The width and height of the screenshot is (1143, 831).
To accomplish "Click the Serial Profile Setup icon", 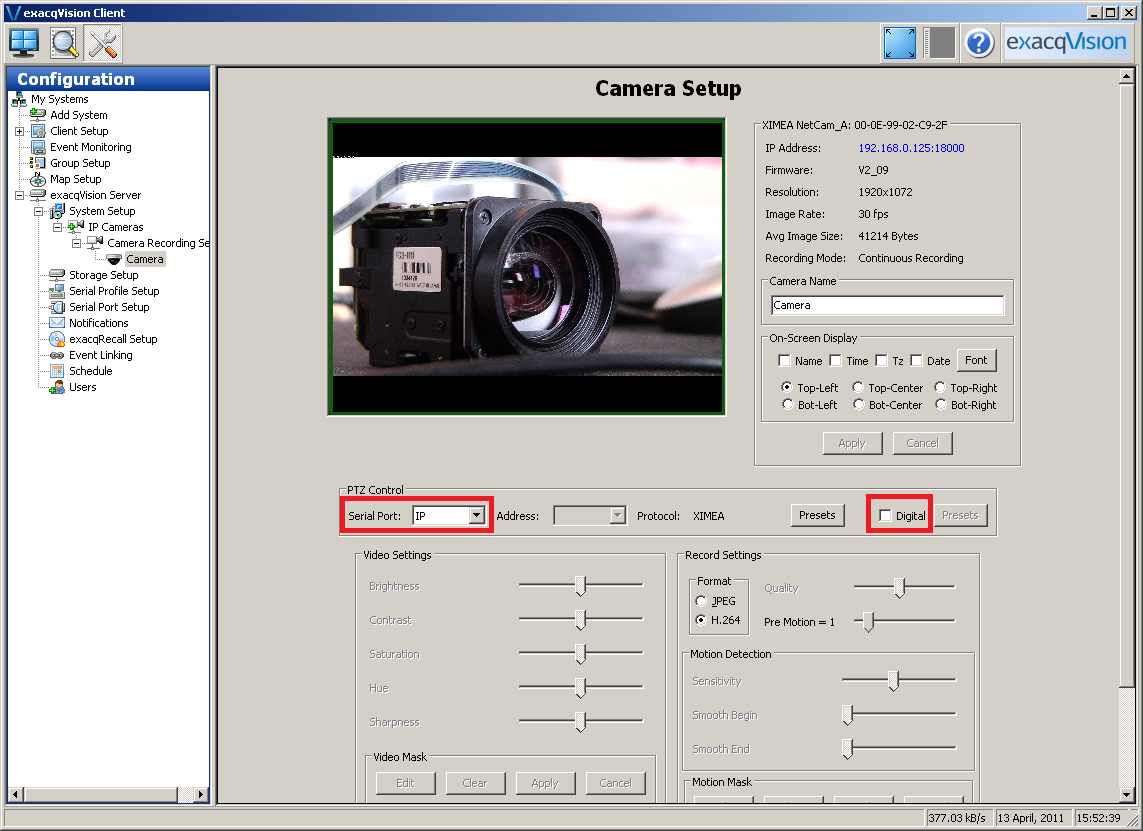I will [57, 291].
